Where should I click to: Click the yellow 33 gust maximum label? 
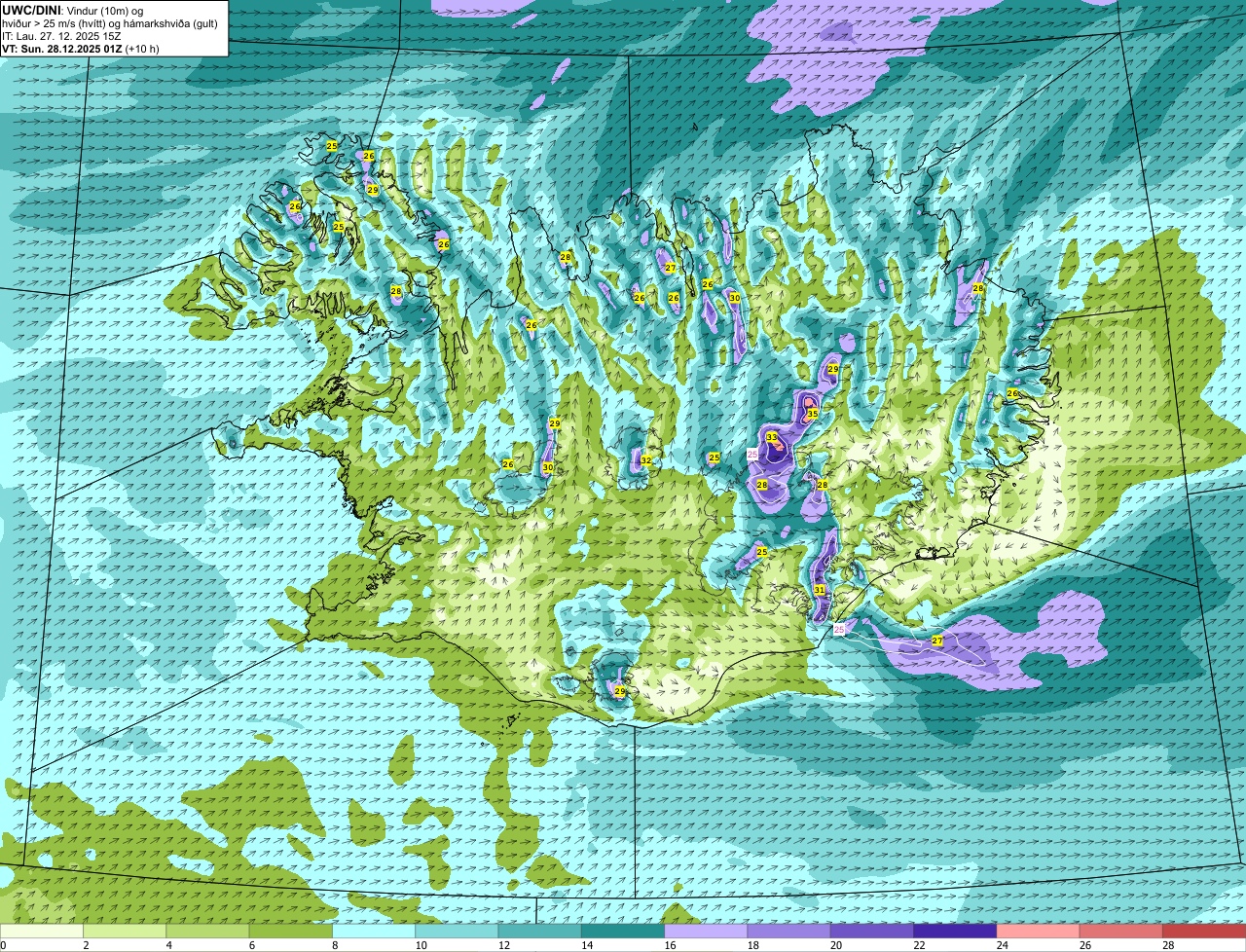tap(771, 437)
